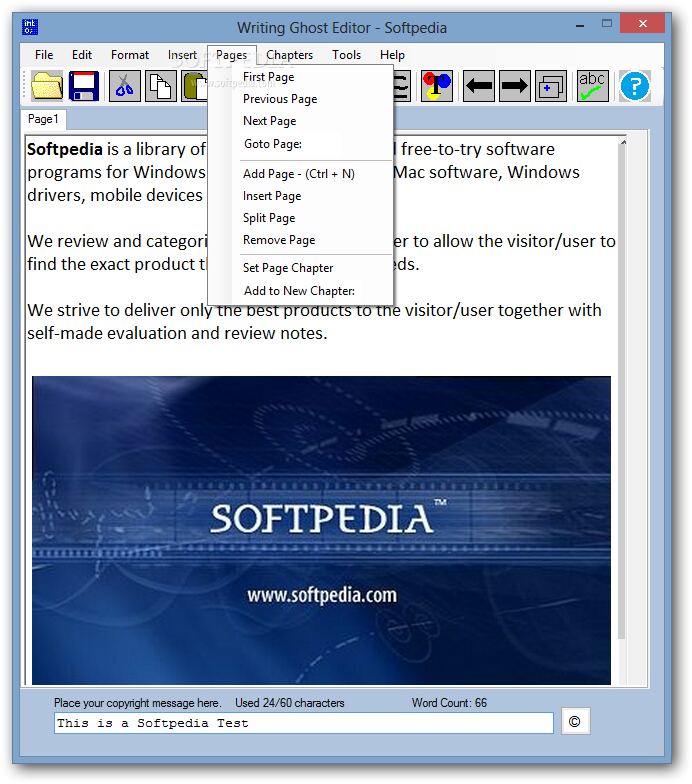The image size is (692, 784).
Task: Switch to the Page1 tab
Action: click(44, 119)
